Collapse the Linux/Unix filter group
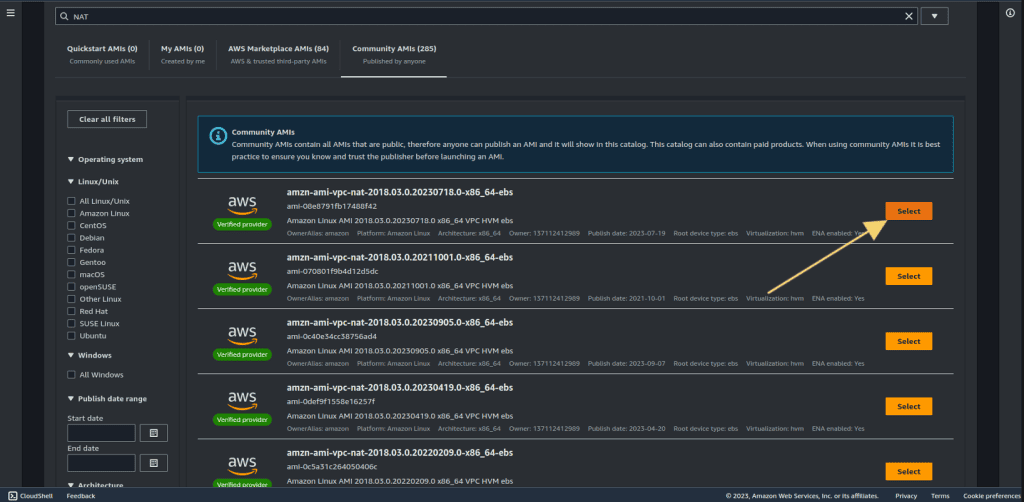 pyautogui.click(x=95, y=181)
